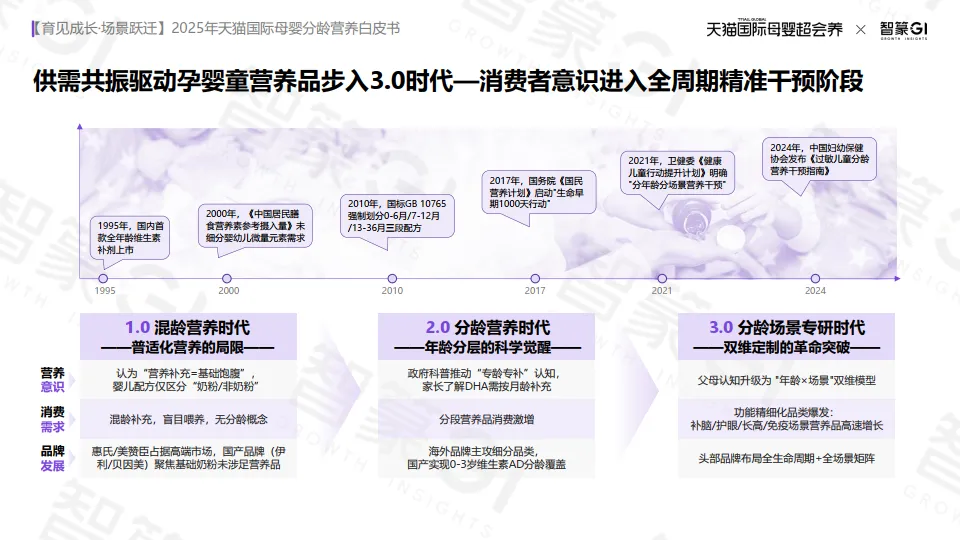The image size is (960, 540).
Task: Select the 2010 timeline marker
Action: [x=392, y=279]
